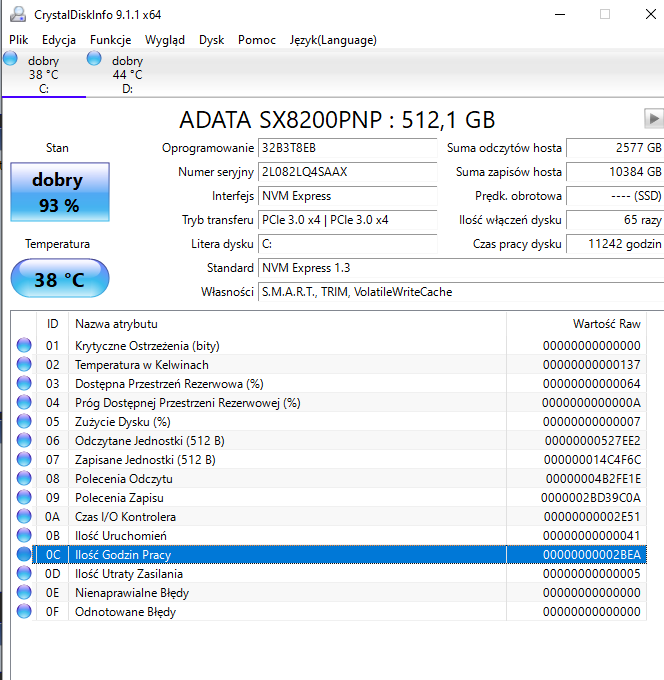
Task: Click status orb for Ilość Utraty Zasilania row
Action: click(x=24, y=574)
